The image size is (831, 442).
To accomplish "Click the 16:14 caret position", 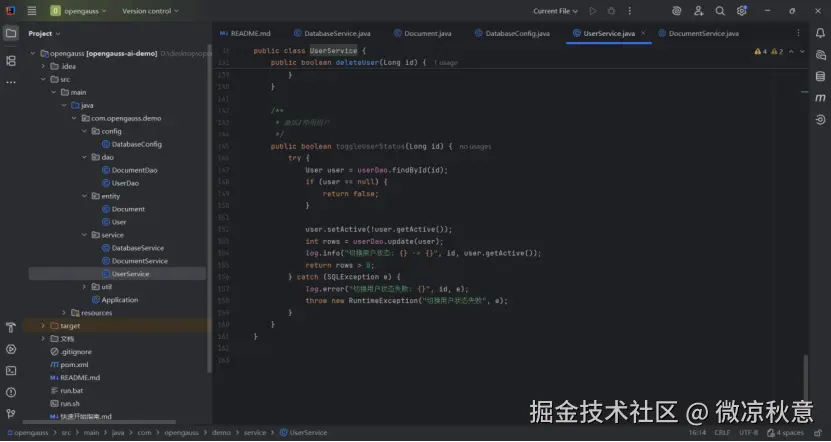I will [697, 433].
